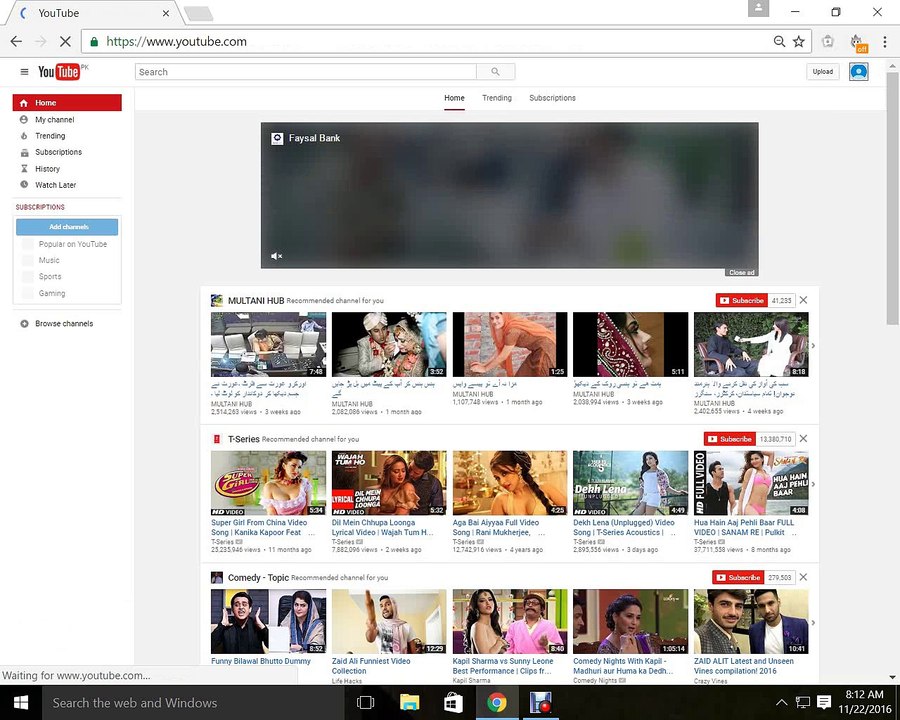Dismiss Comedy - Topic recommendation with X
This screenshot has height=720, width=900.
click(x=803, y=577)
